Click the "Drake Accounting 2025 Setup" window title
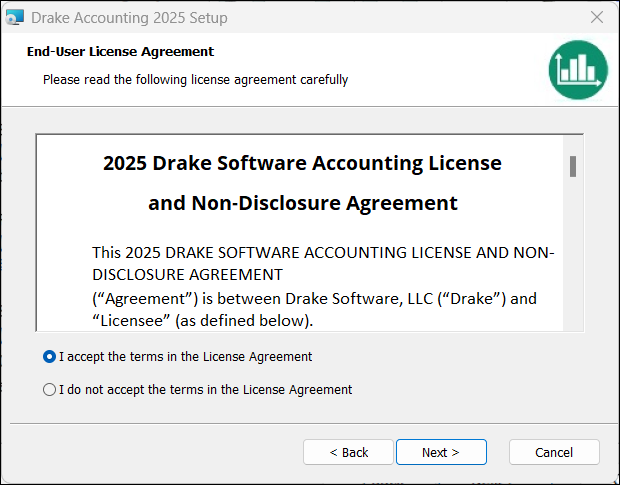 pos(129,18)
